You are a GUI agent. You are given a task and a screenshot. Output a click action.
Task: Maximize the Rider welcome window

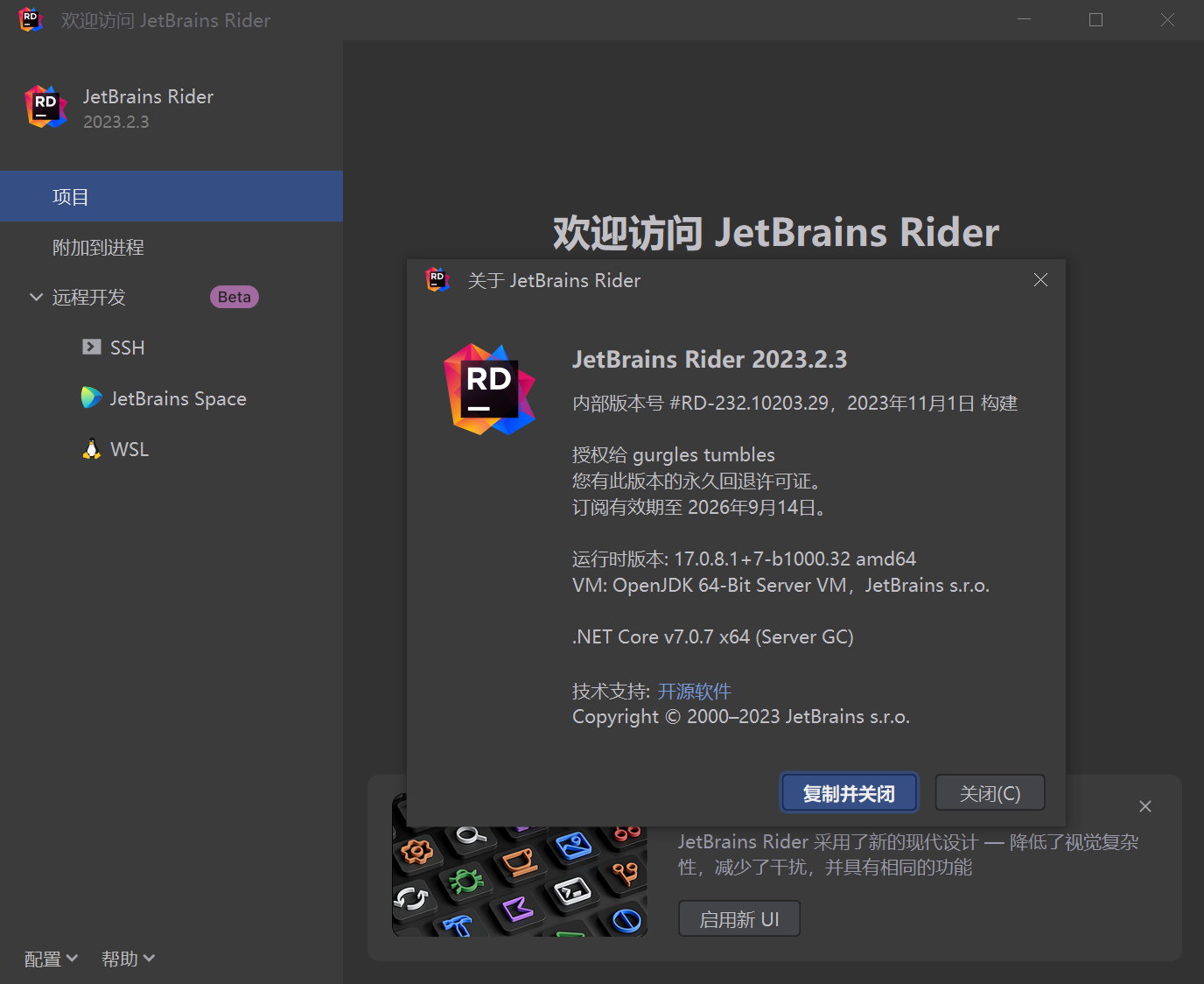pos(1095,19)
